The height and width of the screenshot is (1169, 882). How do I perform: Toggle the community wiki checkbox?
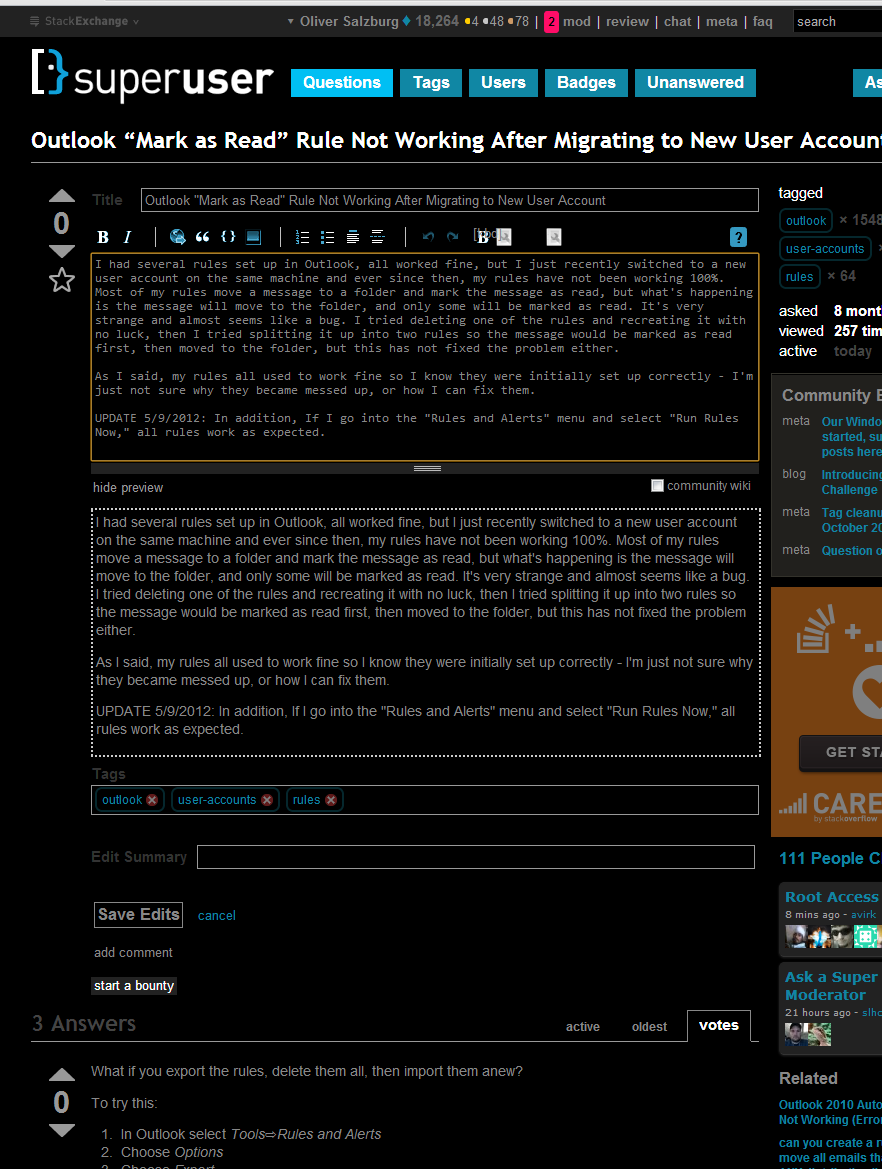click(657, 486)
